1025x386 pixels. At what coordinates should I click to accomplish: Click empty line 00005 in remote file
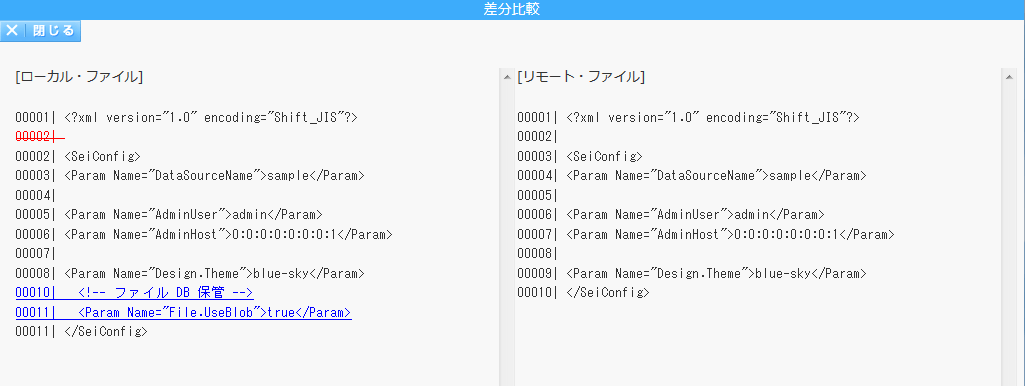[x=537, y=195]
